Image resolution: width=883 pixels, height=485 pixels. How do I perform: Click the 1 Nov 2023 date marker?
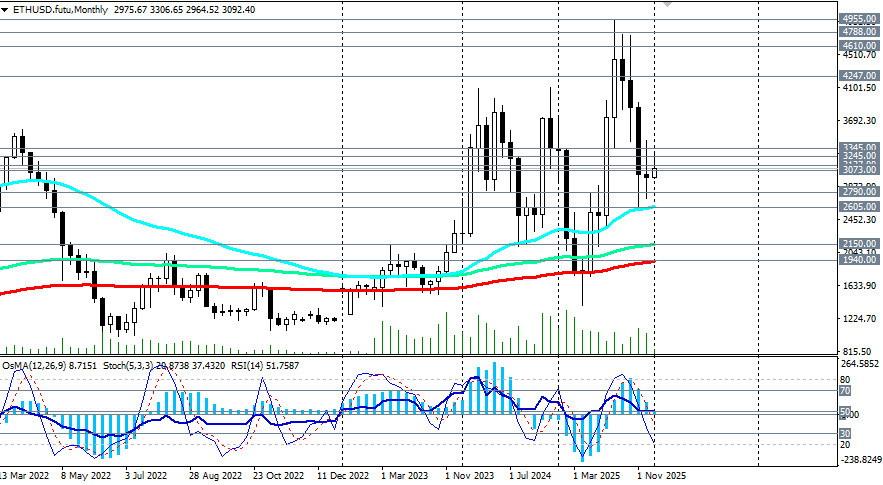[x=470, y=475]
